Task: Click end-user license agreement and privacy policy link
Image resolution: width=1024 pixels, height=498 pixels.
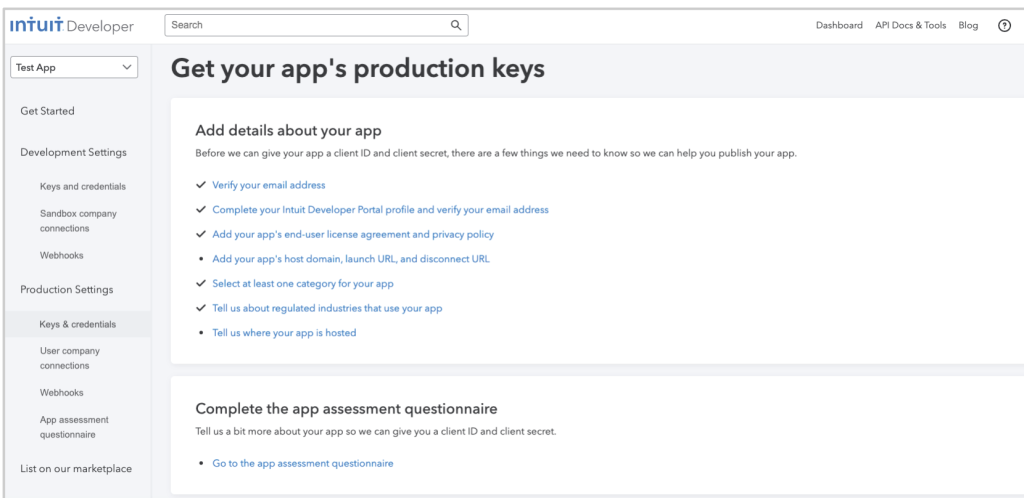Action: tap(353, 234)
